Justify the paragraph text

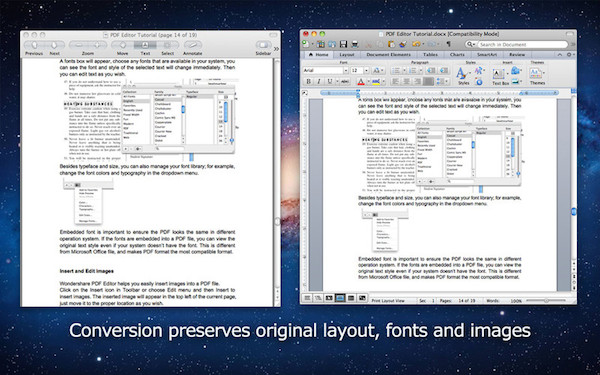pyautogui.click(x=429, y=82)
